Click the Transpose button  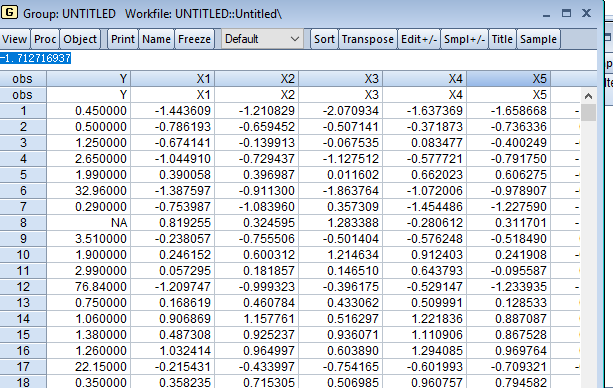coord(367,39)
